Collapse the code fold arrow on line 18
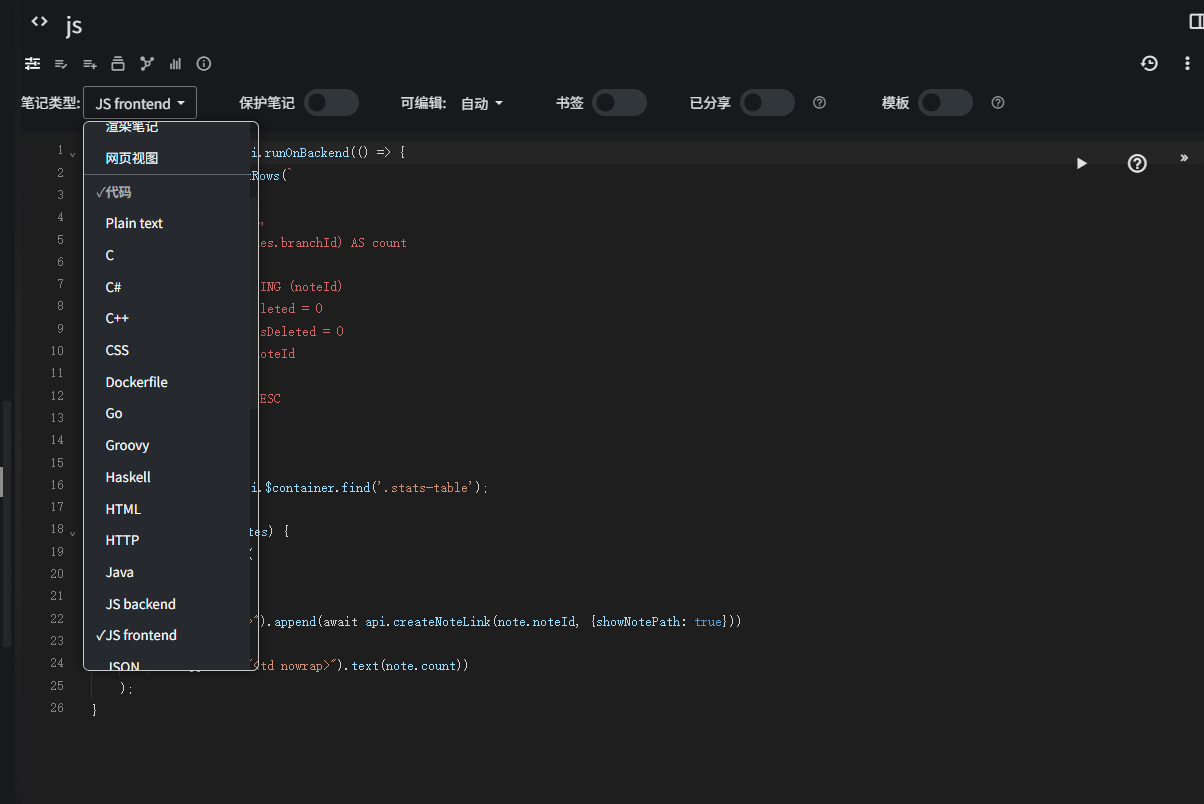Image resolution: width=1204 pixels, height=804 pixels. click(x=72, y=532)
